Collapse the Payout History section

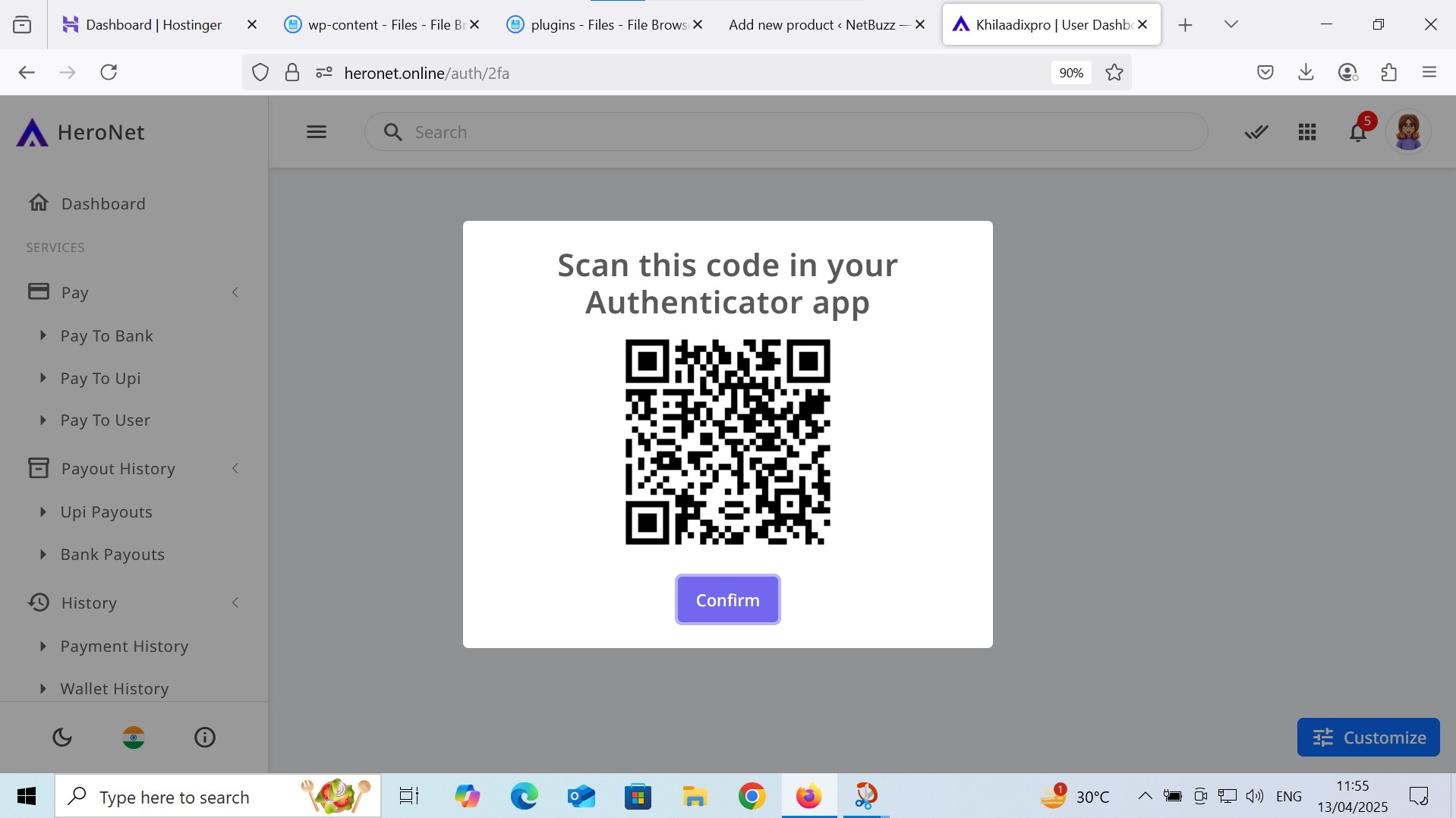click(x=235, y=468)
